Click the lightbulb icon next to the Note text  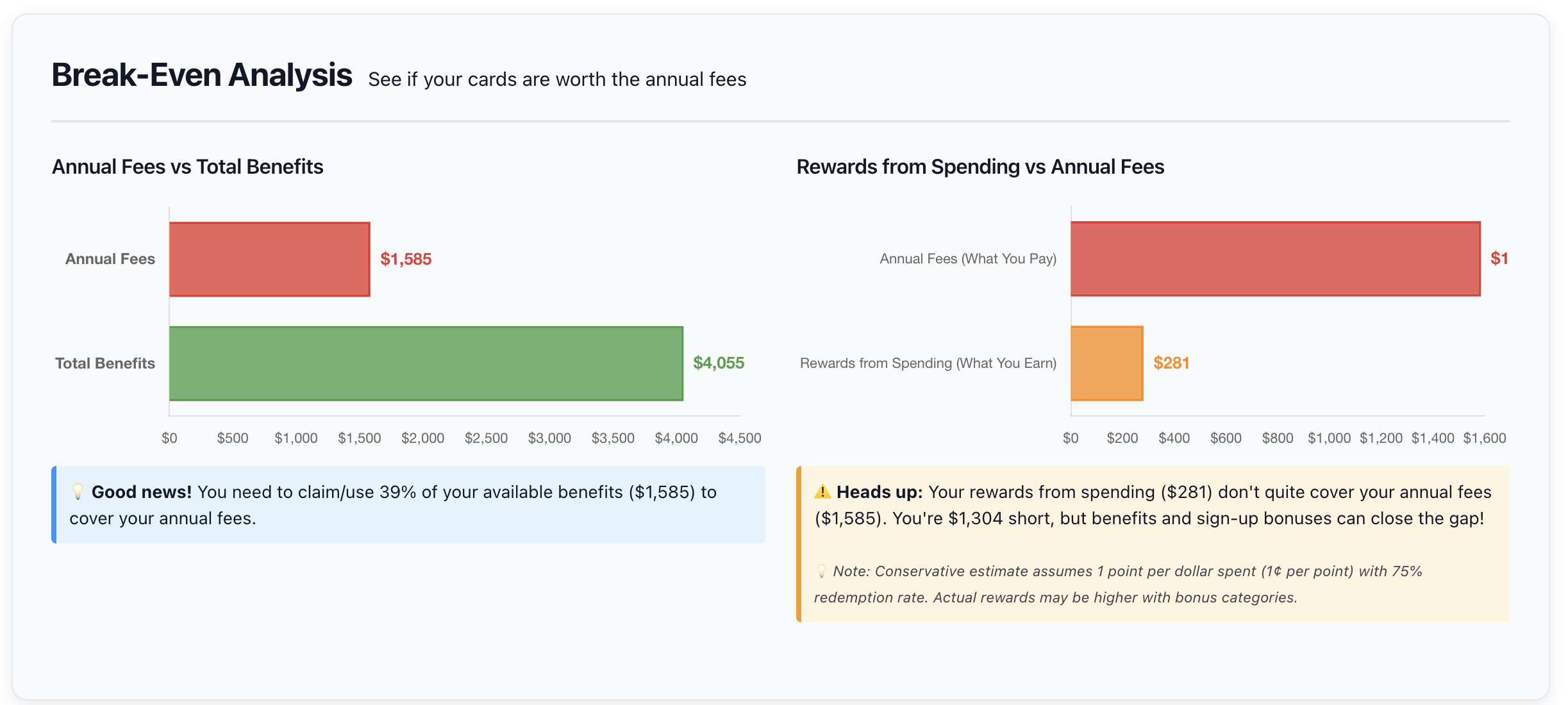pos(821,570)
